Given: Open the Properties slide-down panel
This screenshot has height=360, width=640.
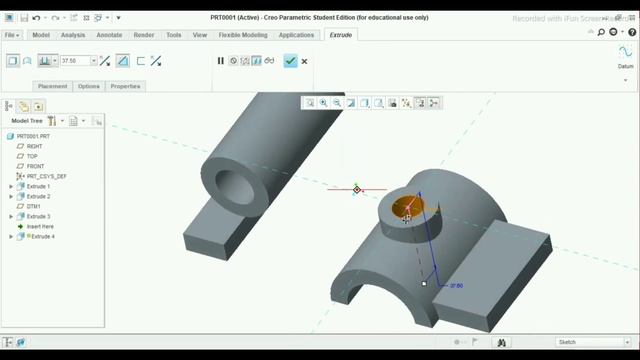Looking at the screenshot, I should point(125,86).
